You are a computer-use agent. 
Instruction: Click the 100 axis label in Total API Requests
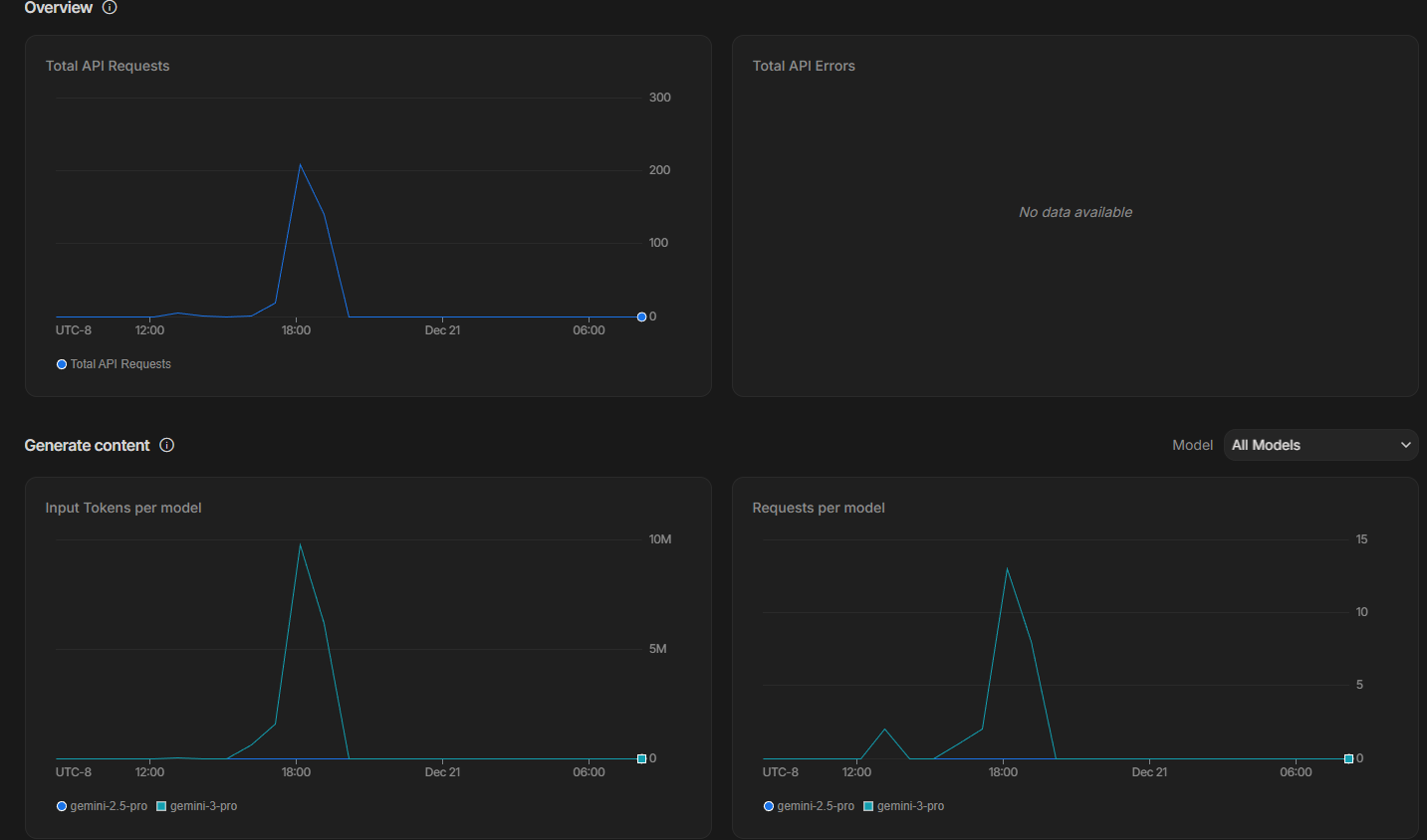[658, 243]
